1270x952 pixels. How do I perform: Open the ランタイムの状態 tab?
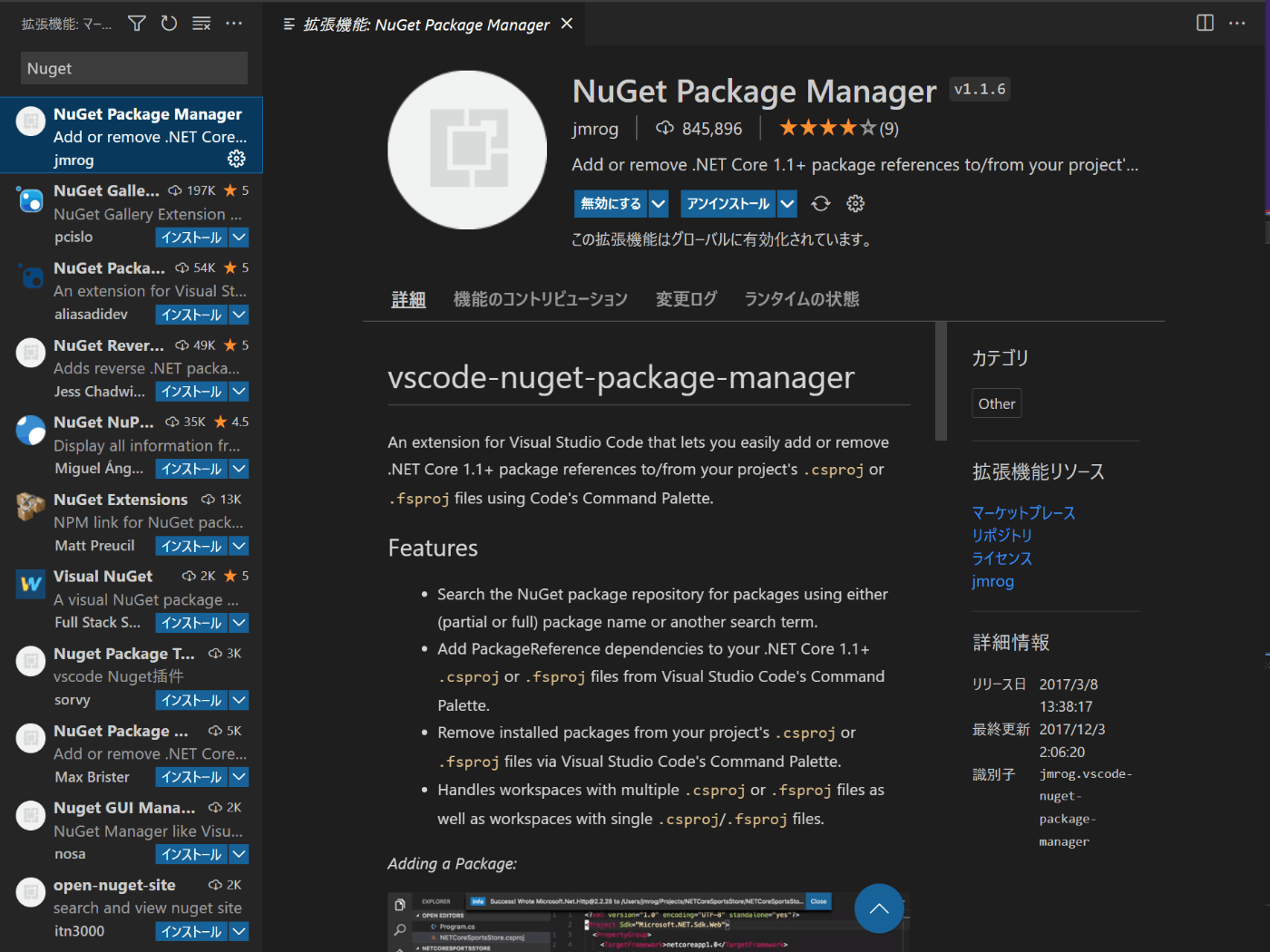[802, 299]
